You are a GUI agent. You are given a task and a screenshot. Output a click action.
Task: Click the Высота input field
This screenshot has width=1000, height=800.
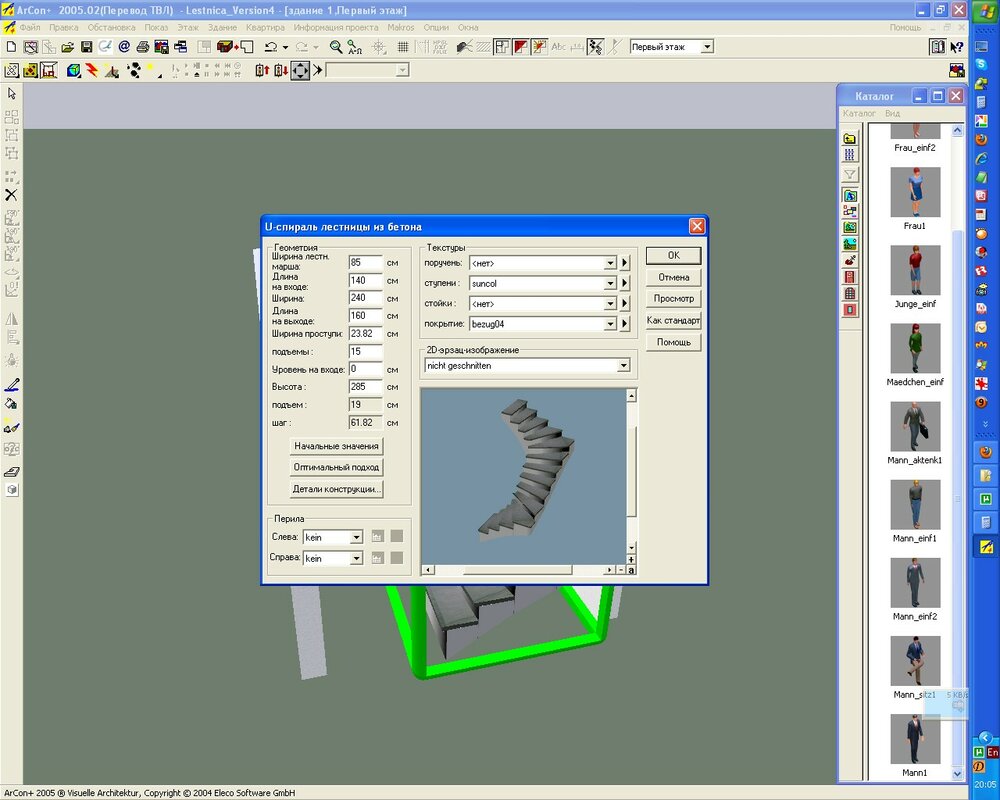pyautogui.click(x=365, y=386)
